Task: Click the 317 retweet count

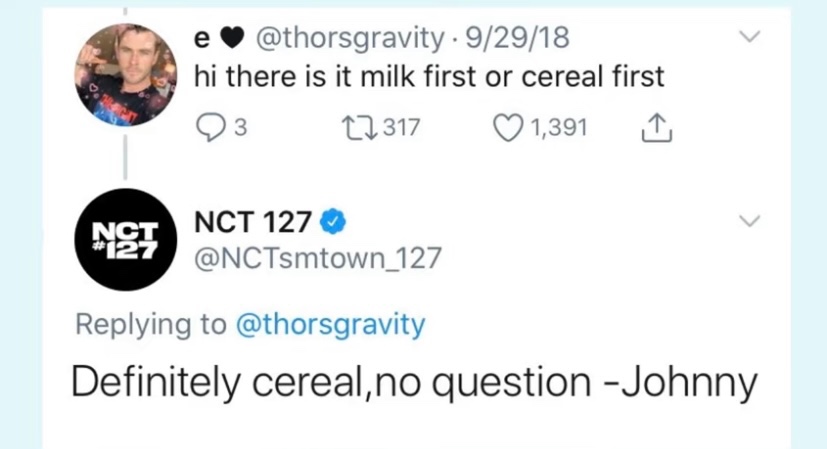Action: coord(400,129)
